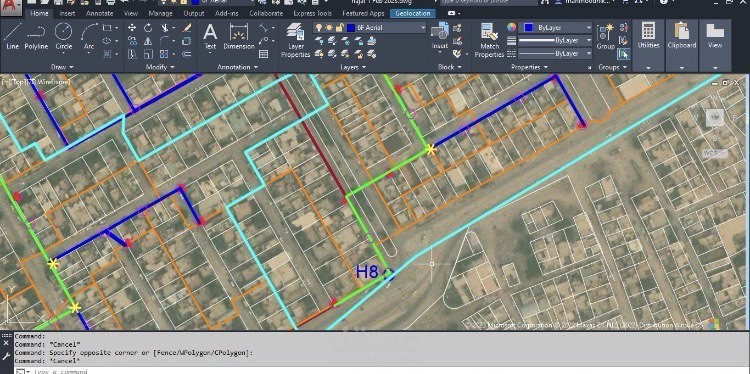Open the Collaborate ribbon tab

pos(266,13)
